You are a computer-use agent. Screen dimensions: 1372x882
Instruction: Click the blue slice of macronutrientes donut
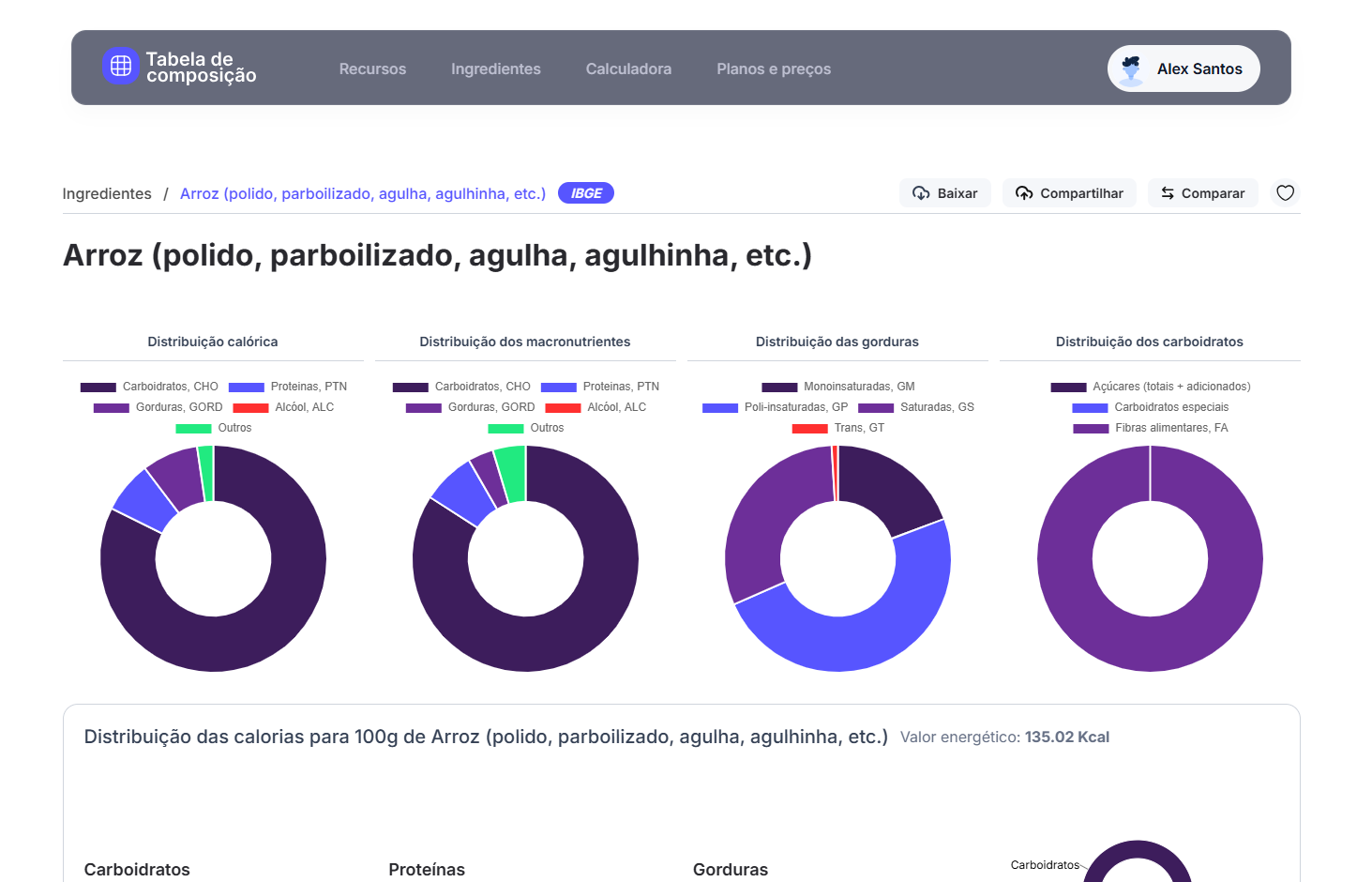pos(463,493)
